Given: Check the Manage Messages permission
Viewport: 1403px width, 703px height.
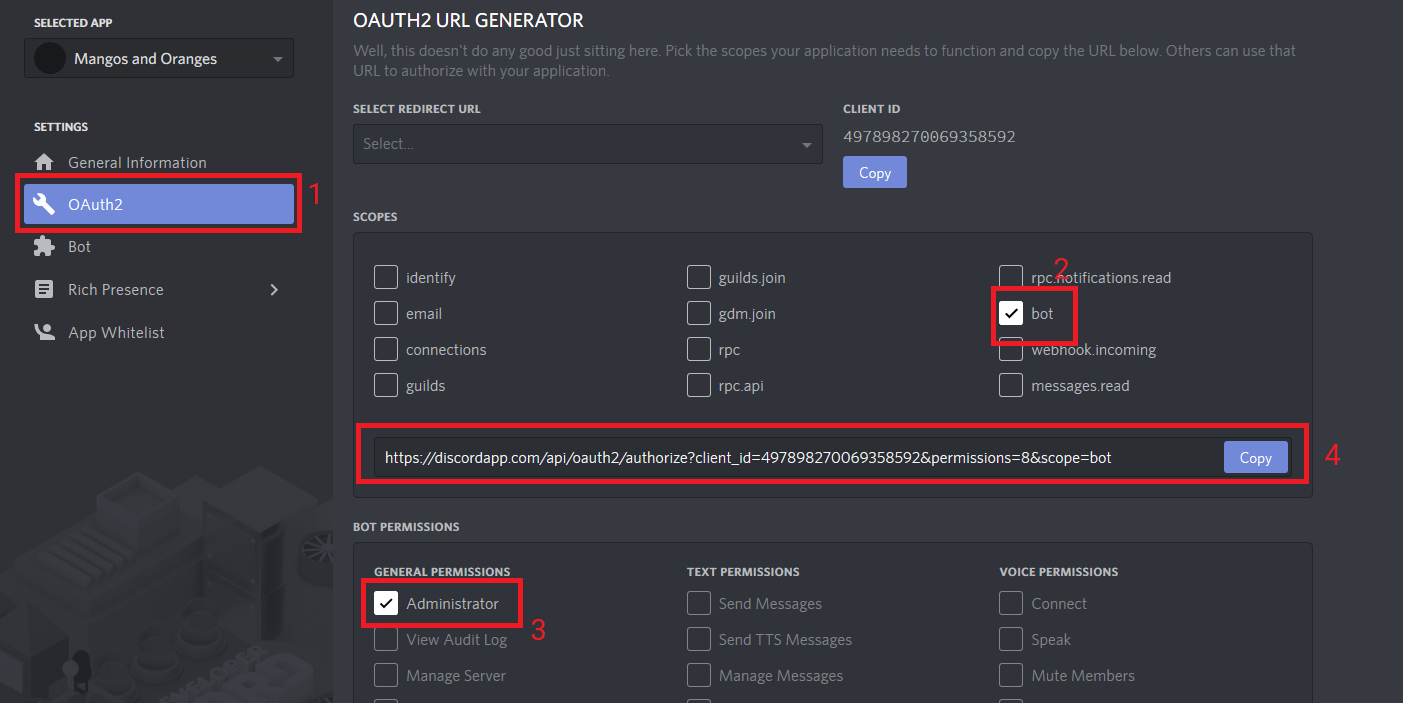Looking at the screenshot, I should click(x=699, y=675).
